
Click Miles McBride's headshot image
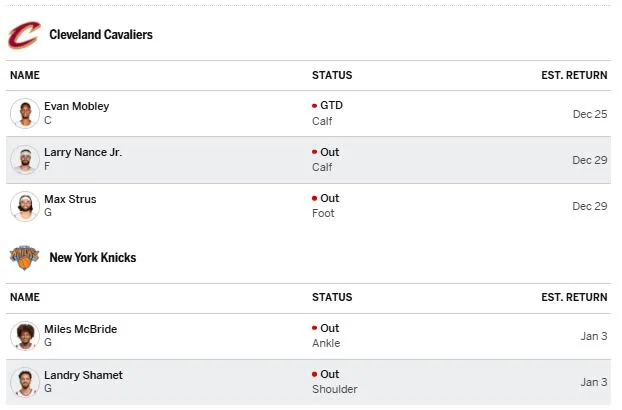24,336
